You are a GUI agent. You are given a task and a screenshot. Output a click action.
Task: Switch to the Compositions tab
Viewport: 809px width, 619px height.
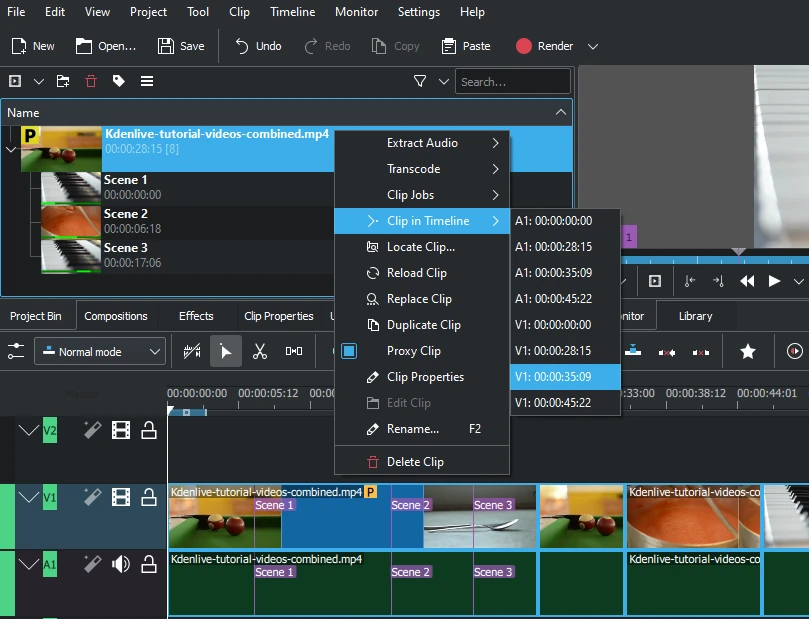tap(116, 316)
